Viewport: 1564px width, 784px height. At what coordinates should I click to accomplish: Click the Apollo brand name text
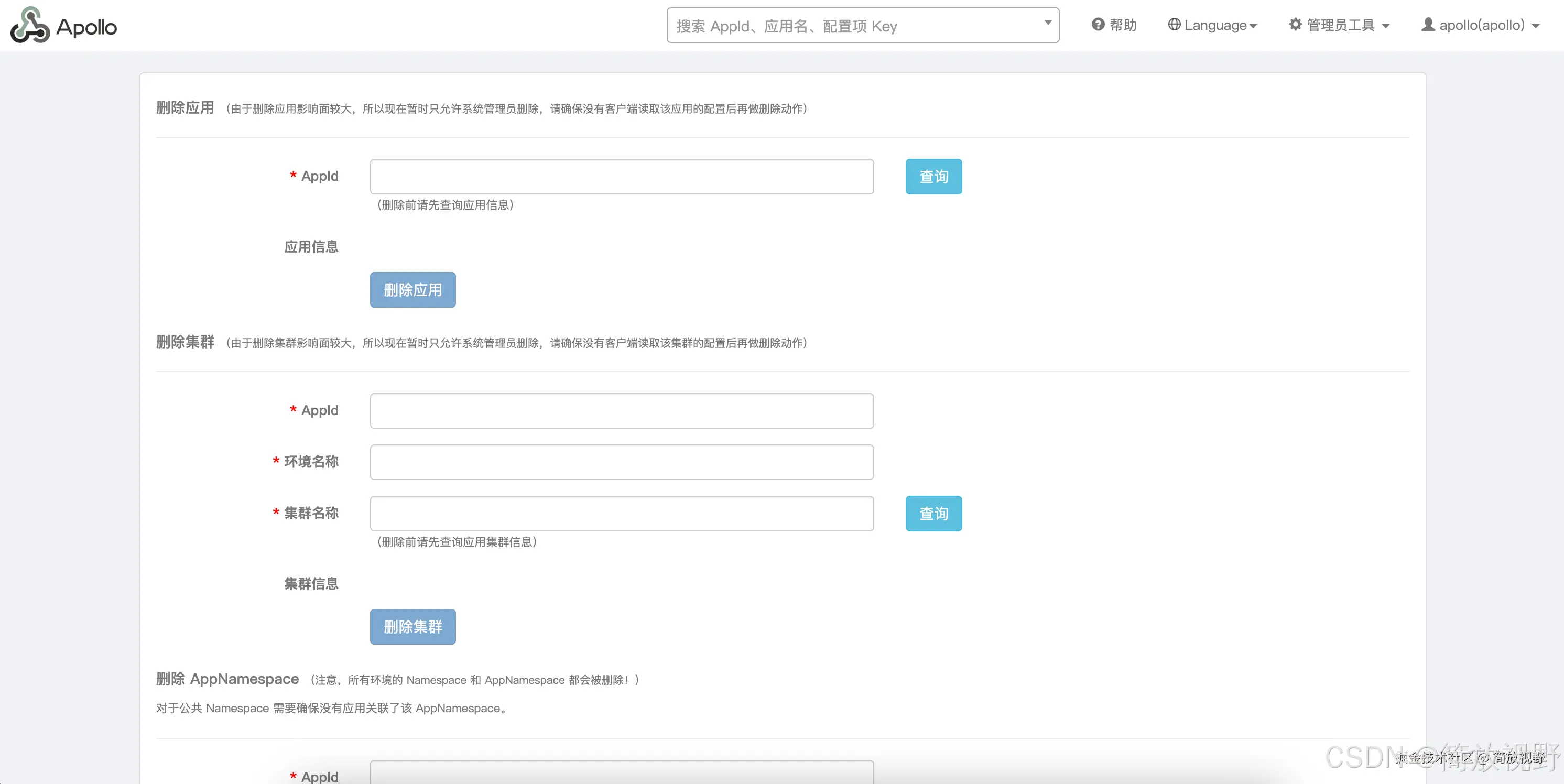click(x=86, y=27)
